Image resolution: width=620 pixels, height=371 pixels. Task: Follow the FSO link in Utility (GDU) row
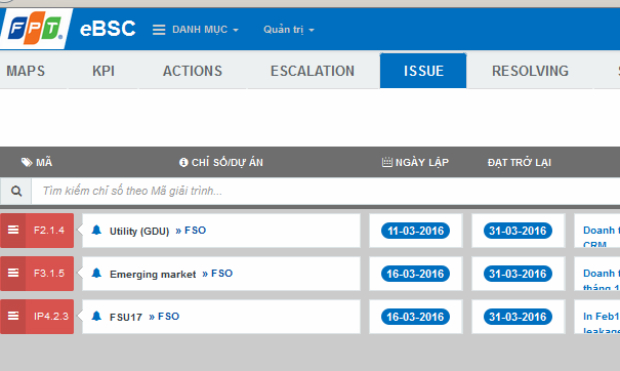tap(195, 230)
